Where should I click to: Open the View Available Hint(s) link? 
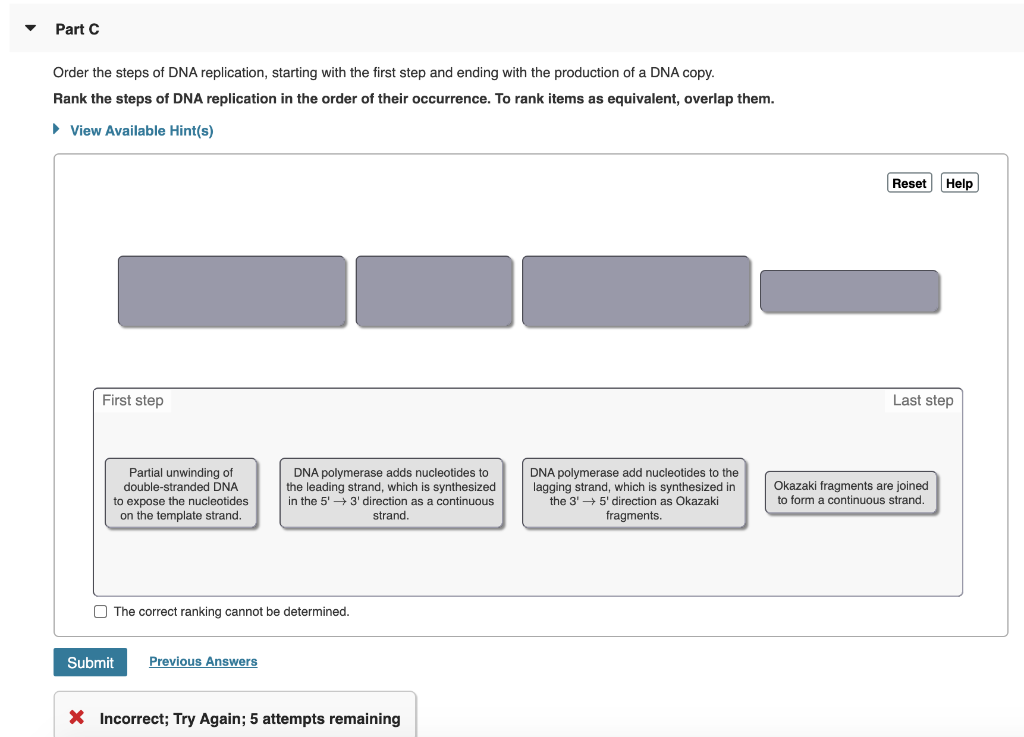(142, 131)
